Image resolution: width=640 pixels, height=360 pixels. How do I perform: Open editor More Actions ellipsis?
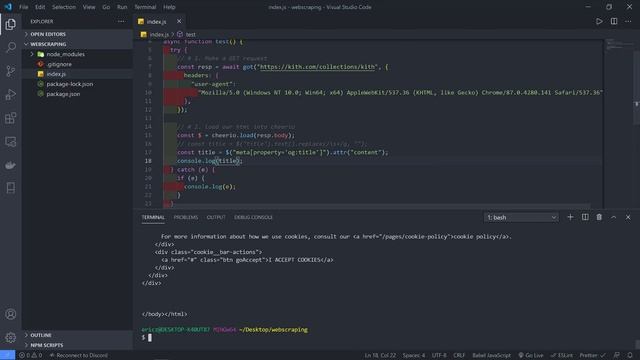tap(628, 21)
